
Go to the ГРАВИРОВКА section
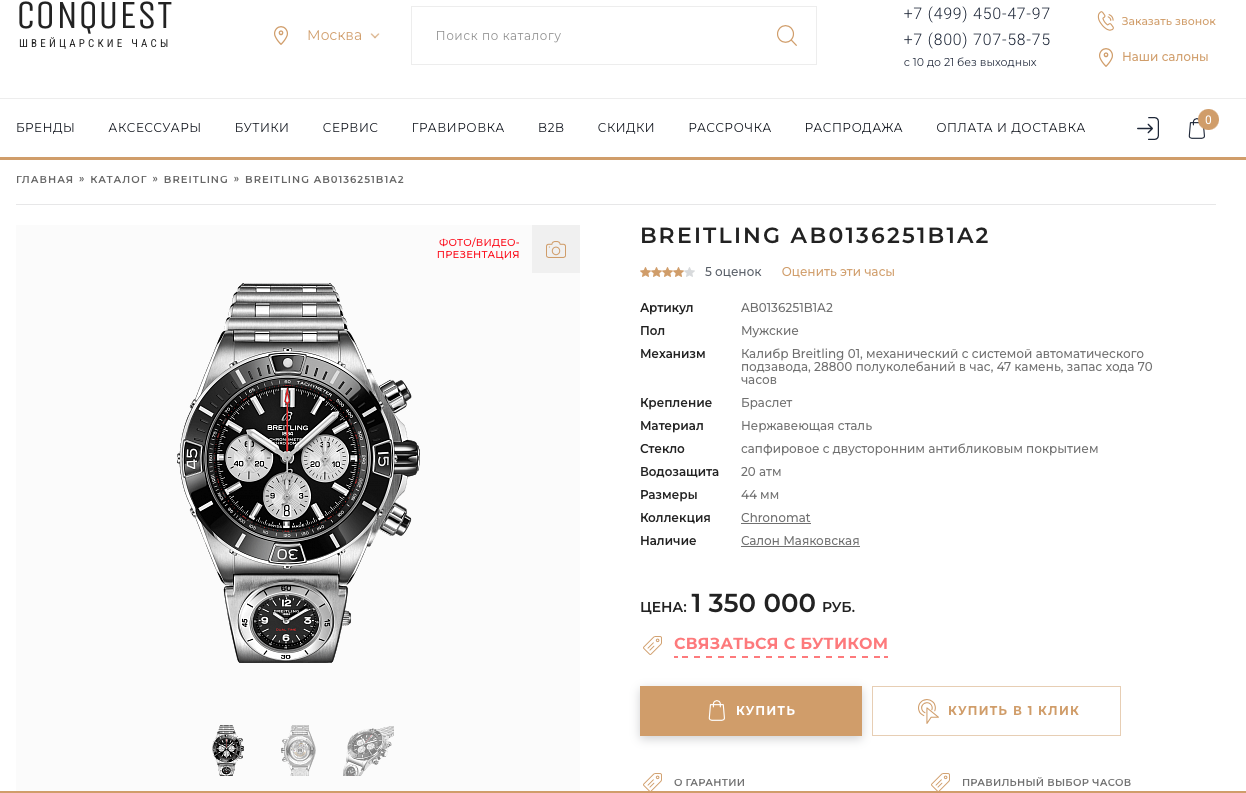point(458,128)
